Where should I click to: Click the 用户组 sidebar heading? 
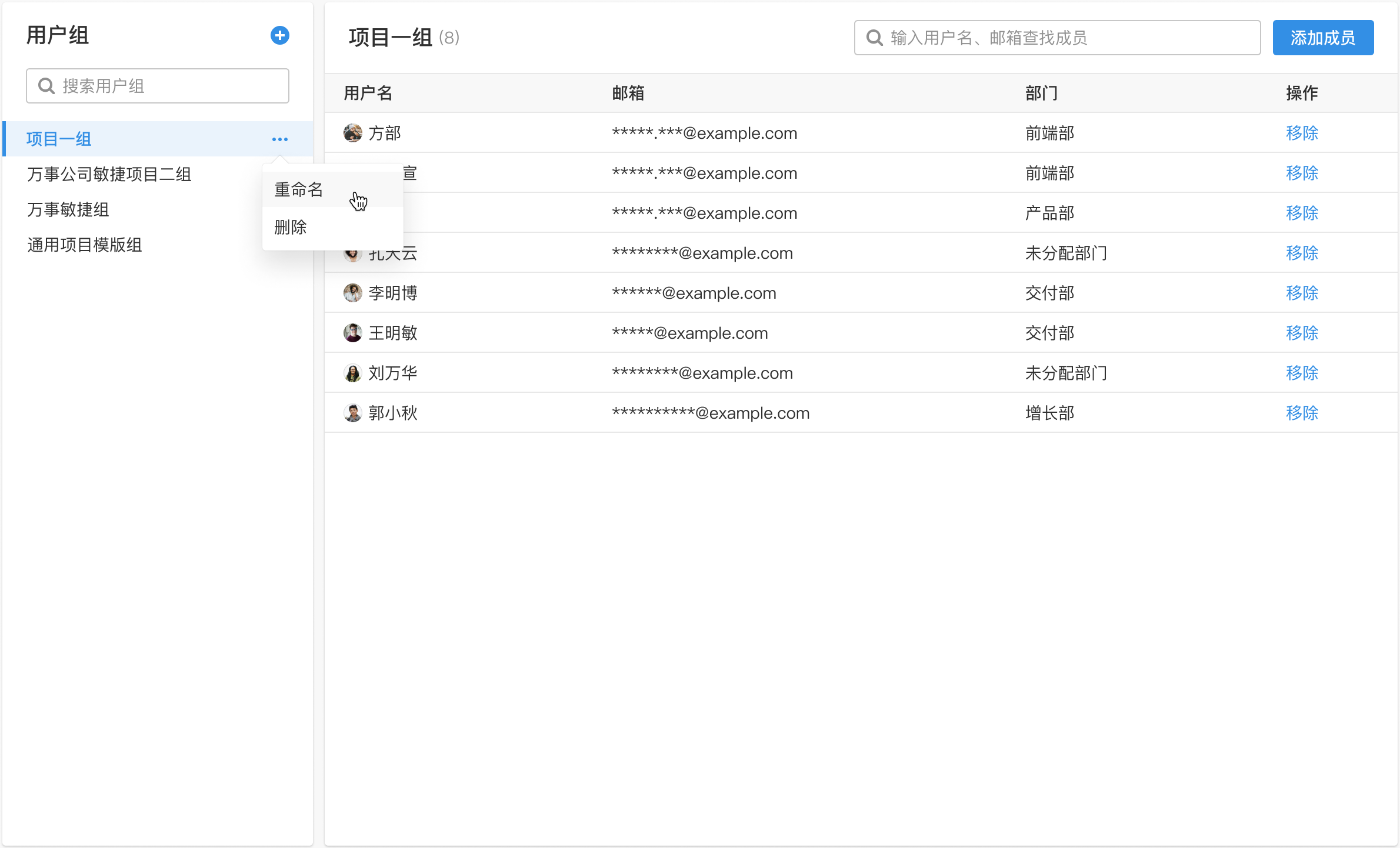(x=58, y=35)
